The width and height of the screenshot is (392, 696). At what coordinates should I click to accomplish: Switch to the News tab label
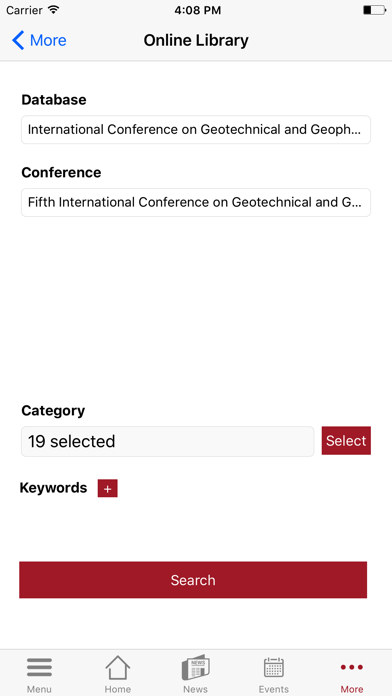[195, 689]
